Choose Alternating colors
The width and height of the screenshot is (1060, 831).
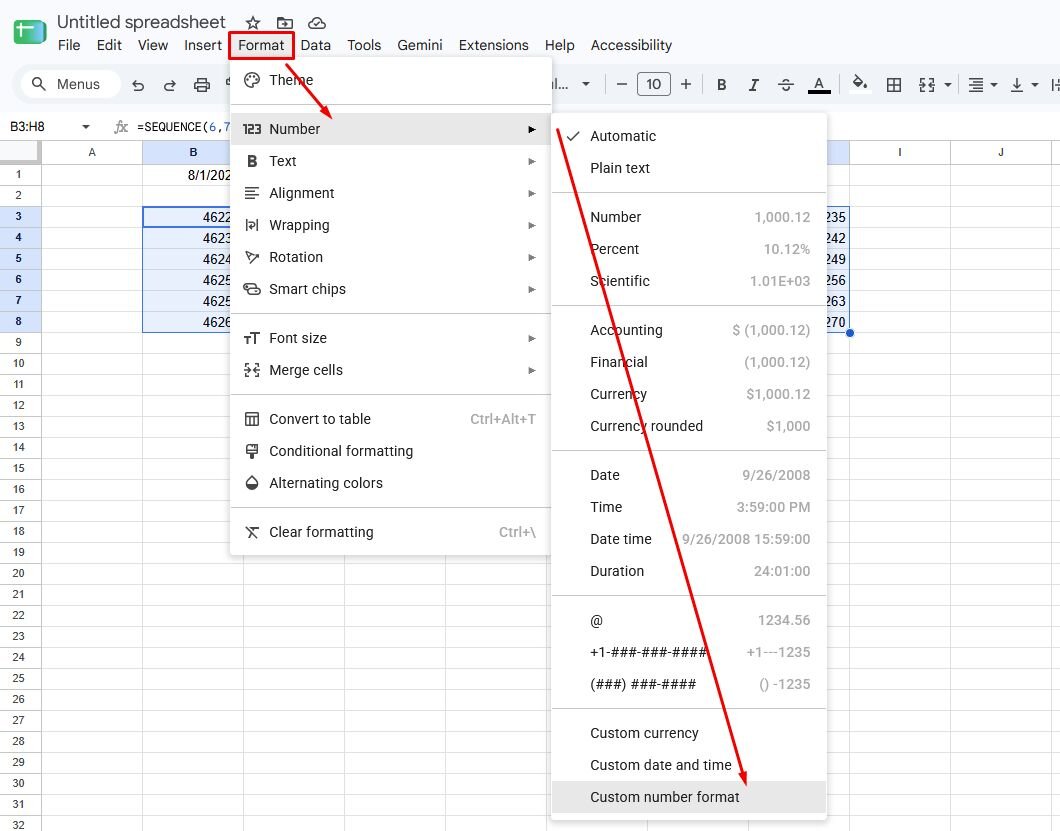click(391, 483)
